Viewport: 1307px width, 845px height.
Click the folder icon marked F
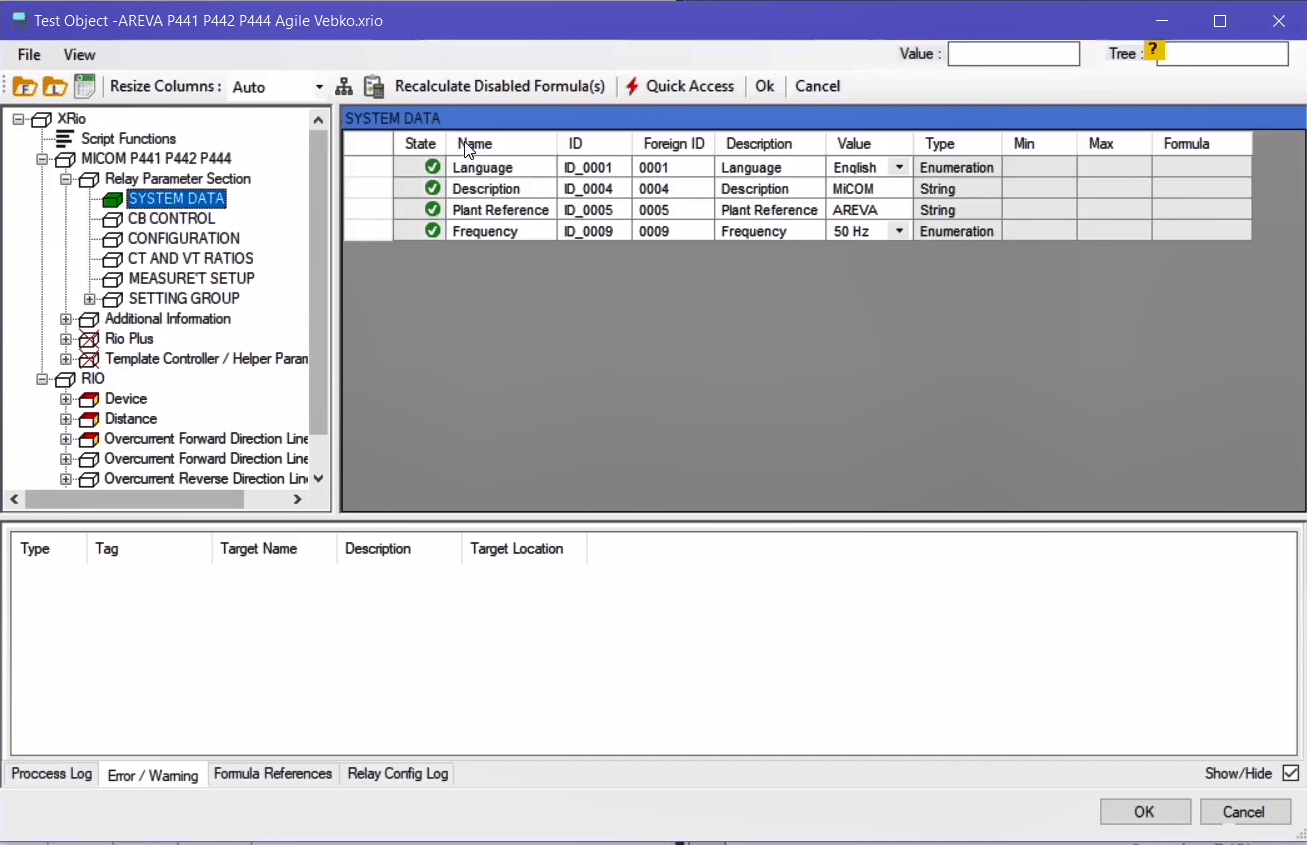pyautogui.click(x=25, y=87)
